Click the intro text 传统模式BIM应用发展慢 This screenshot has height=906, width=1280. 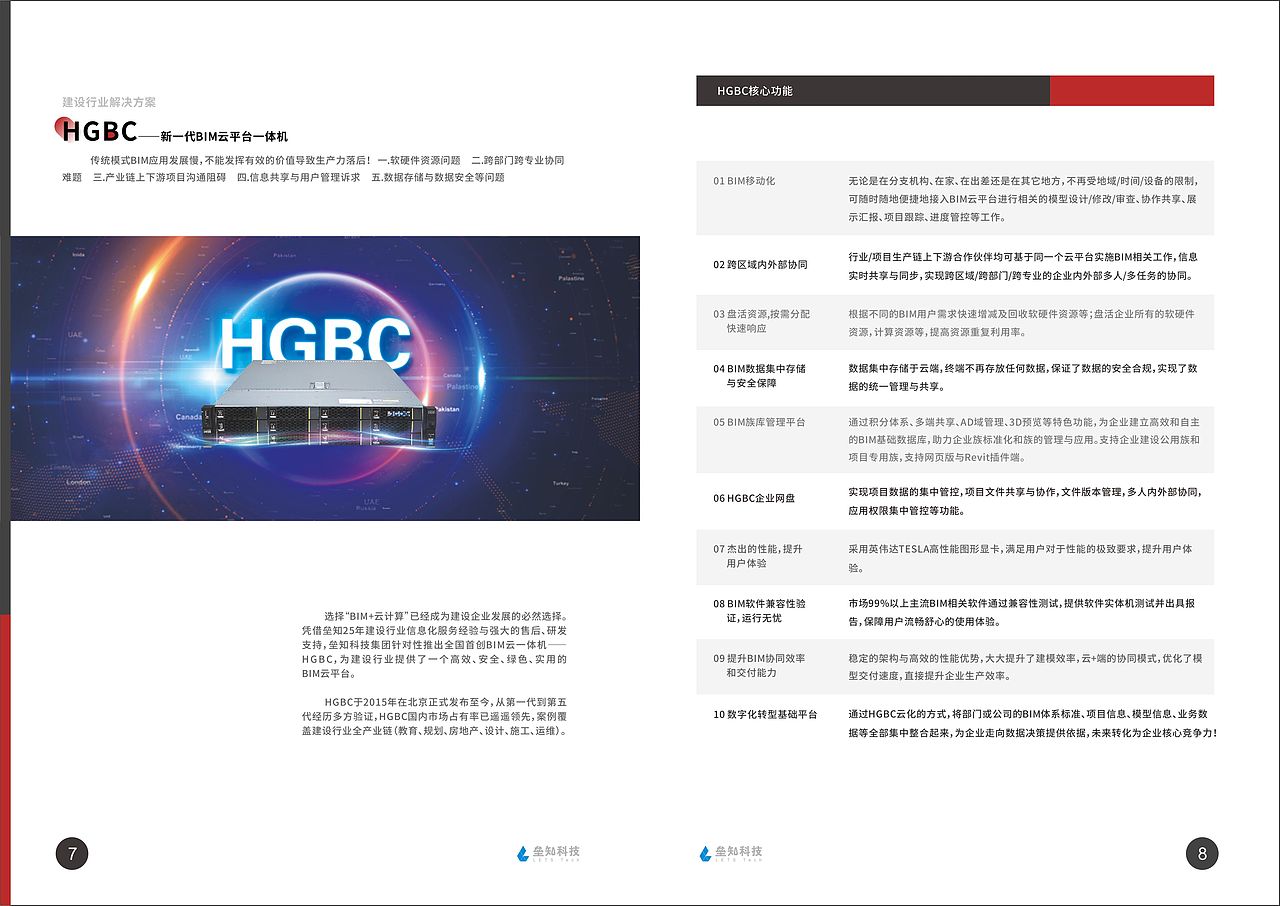pos(314,169)
